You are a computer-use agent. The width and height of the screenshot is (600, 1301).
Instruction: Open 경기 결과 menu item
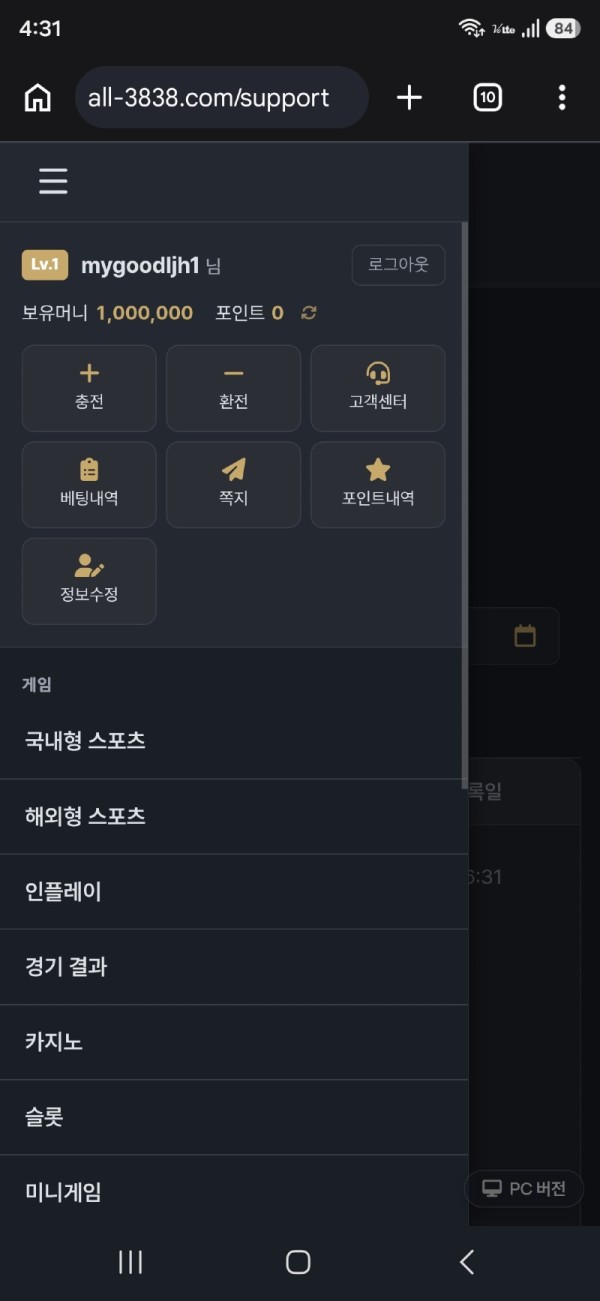point(234,966)
